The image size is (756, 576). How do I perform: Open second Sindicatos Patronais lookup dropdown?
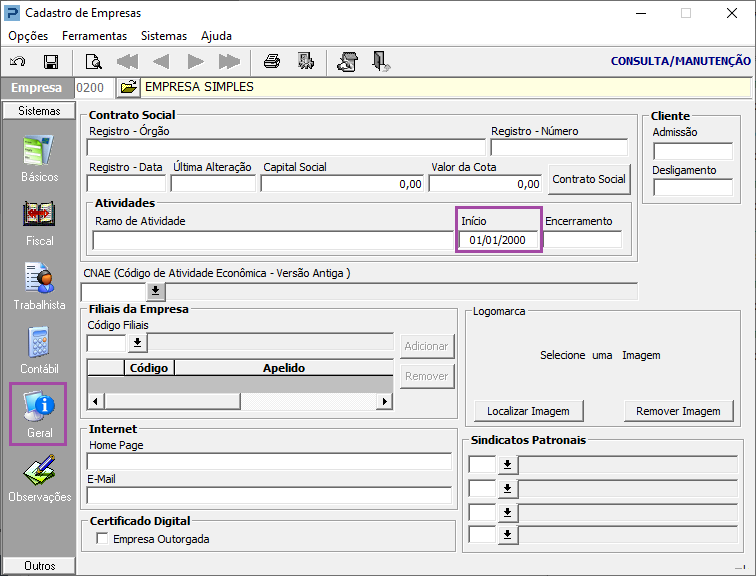click(x=507, y=488)
